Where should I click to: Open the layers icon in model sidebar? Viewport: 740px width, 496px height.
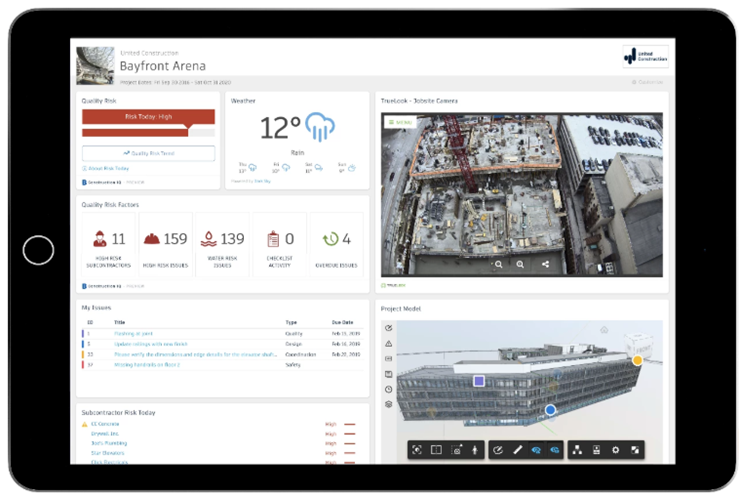pos(388,404)
